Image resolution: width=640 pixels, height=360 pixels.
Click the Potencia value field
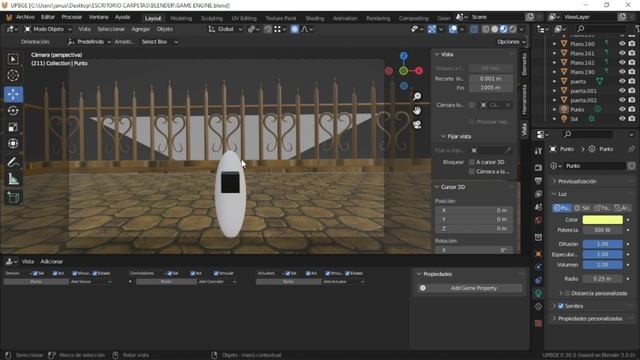(602, 230)
